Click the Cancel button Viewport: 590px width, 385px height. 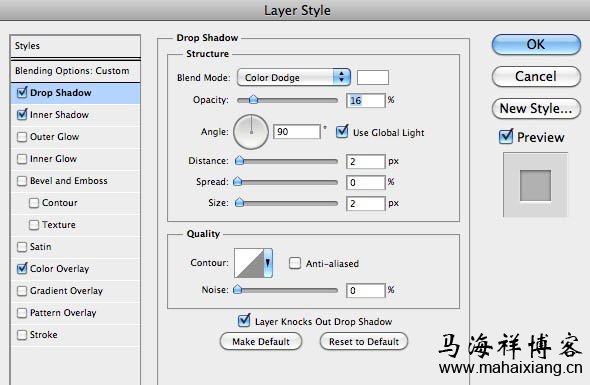click(536, 76)
